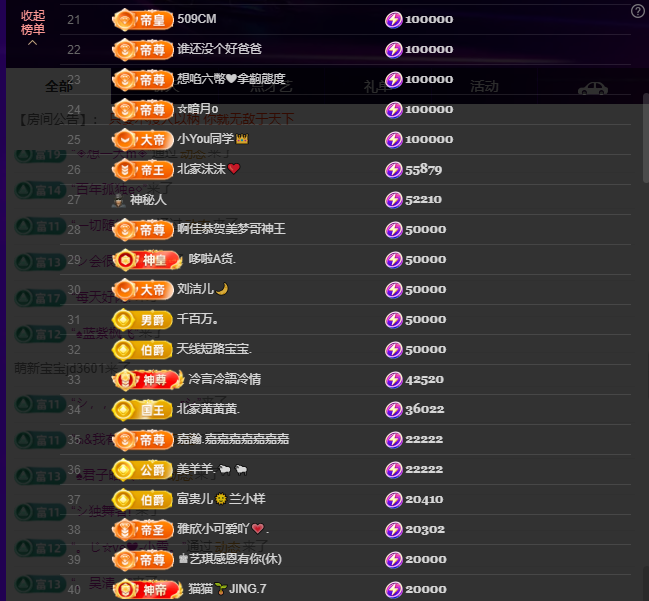Click the 男爵 badge beside 千百万
Viewport: 649px width, 601px height.
click(142, 319)
